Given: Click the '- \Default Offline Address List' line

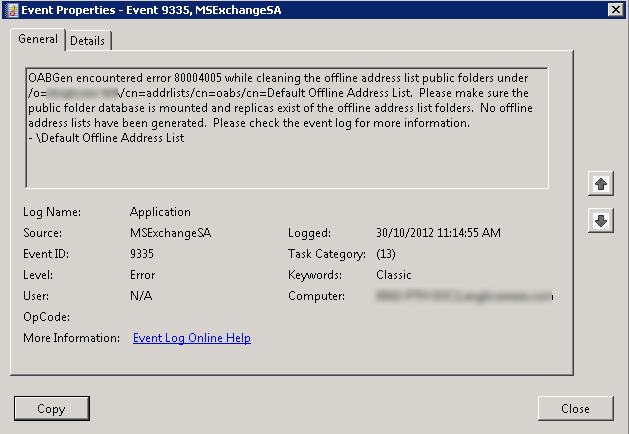Looking at the screenshot, I should (x=106, y=138).
